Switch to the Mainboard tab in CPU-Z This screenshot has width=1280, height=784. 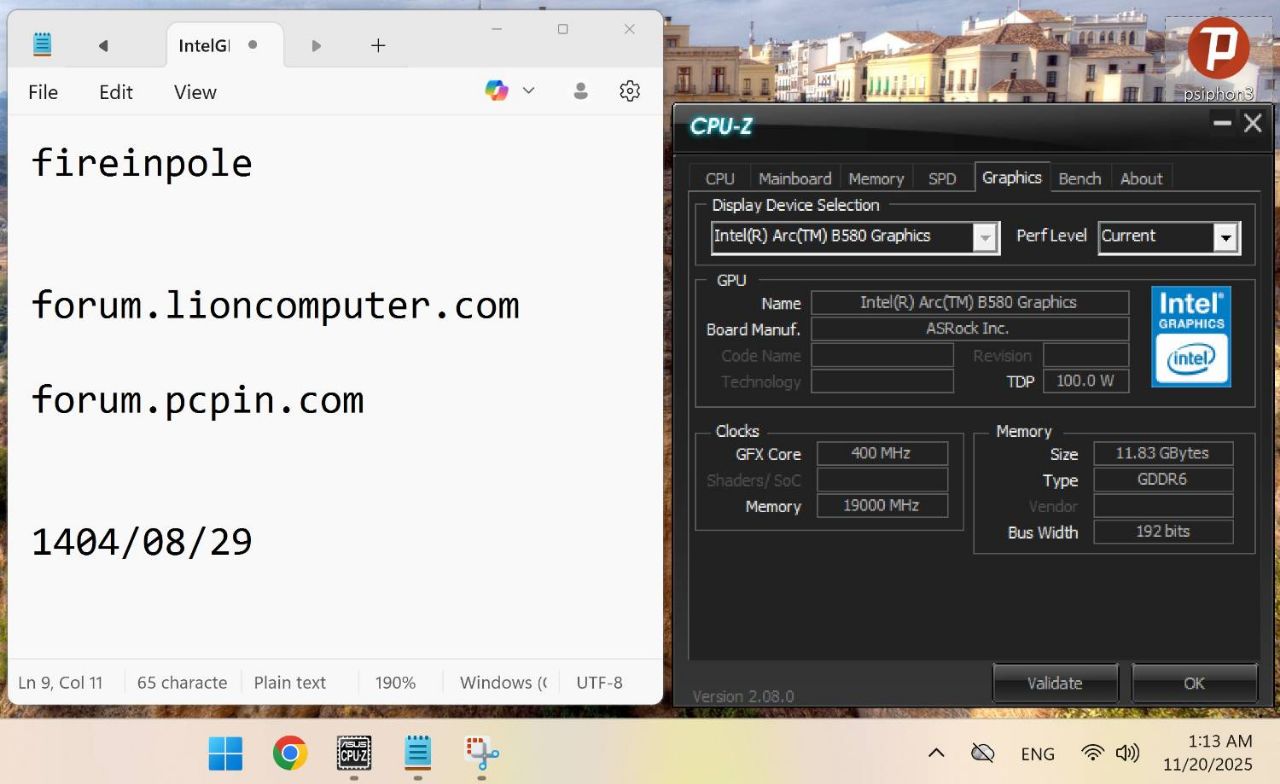795,178
